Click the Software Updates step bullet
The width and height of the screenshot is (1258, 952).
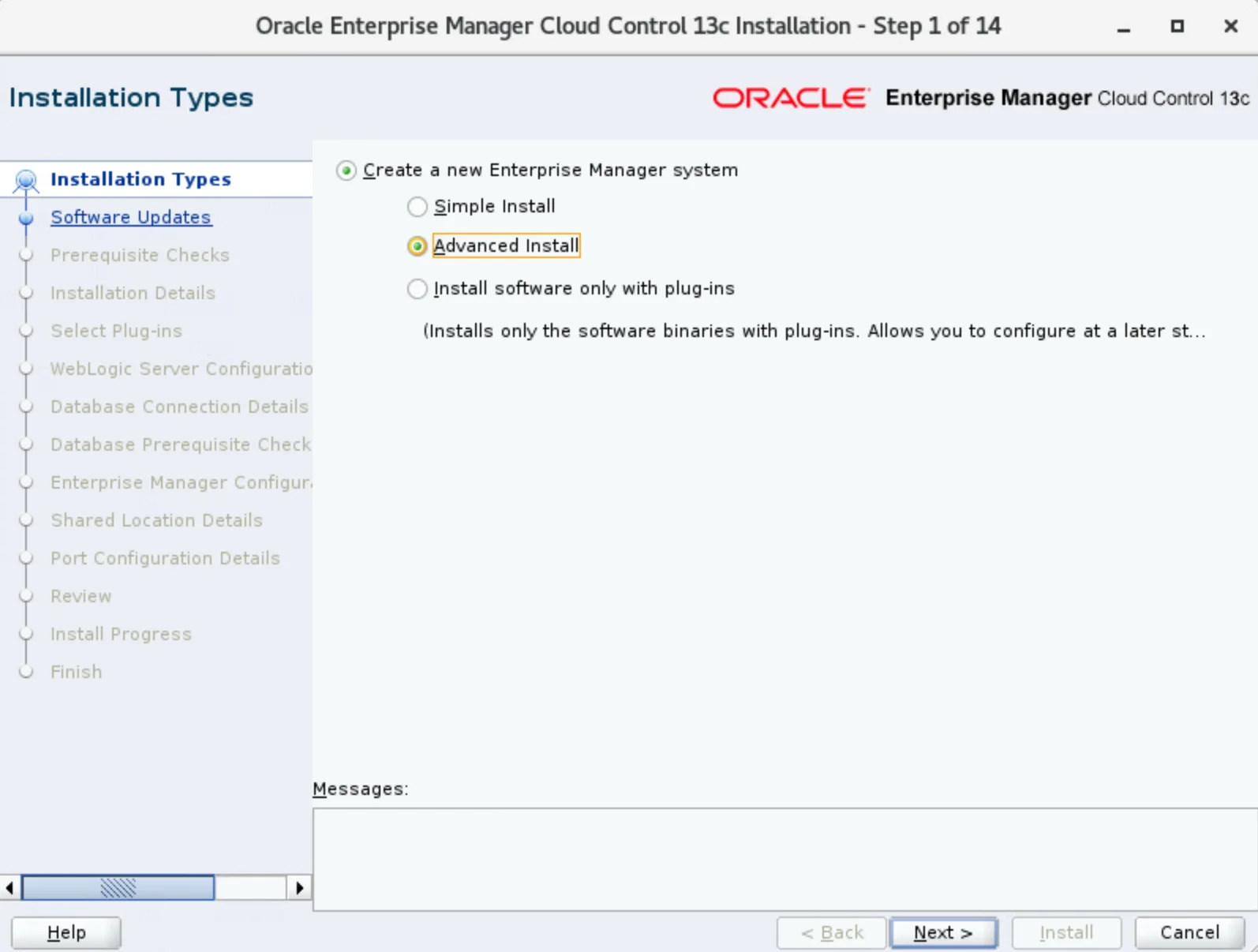coord(26,218)
